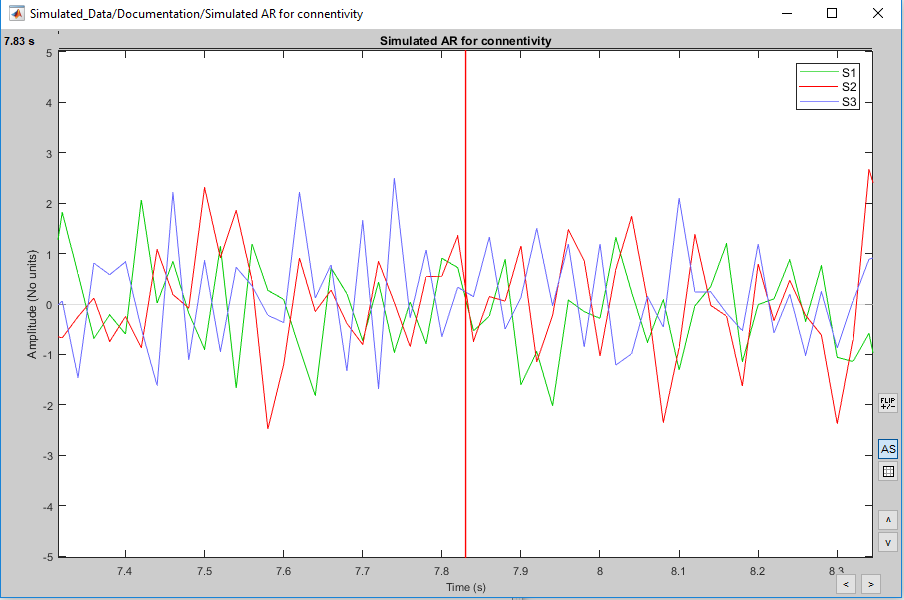Viewport: 904px width, 600px height.
Task: Advance to next time window arrow
Action: pyautogui.click(x=870, y=583)
